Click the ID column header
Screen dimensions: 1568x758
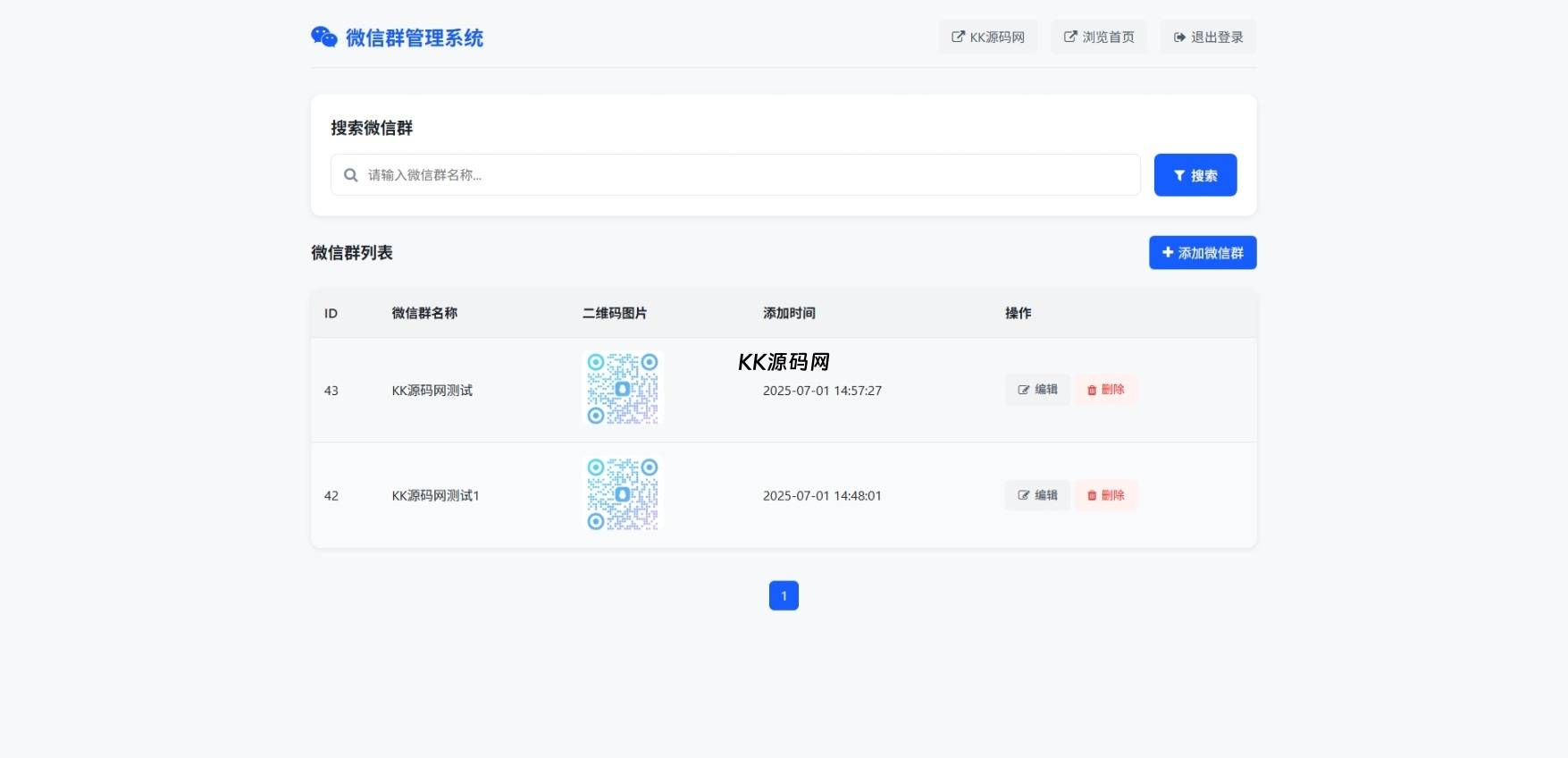coord(331,314)
